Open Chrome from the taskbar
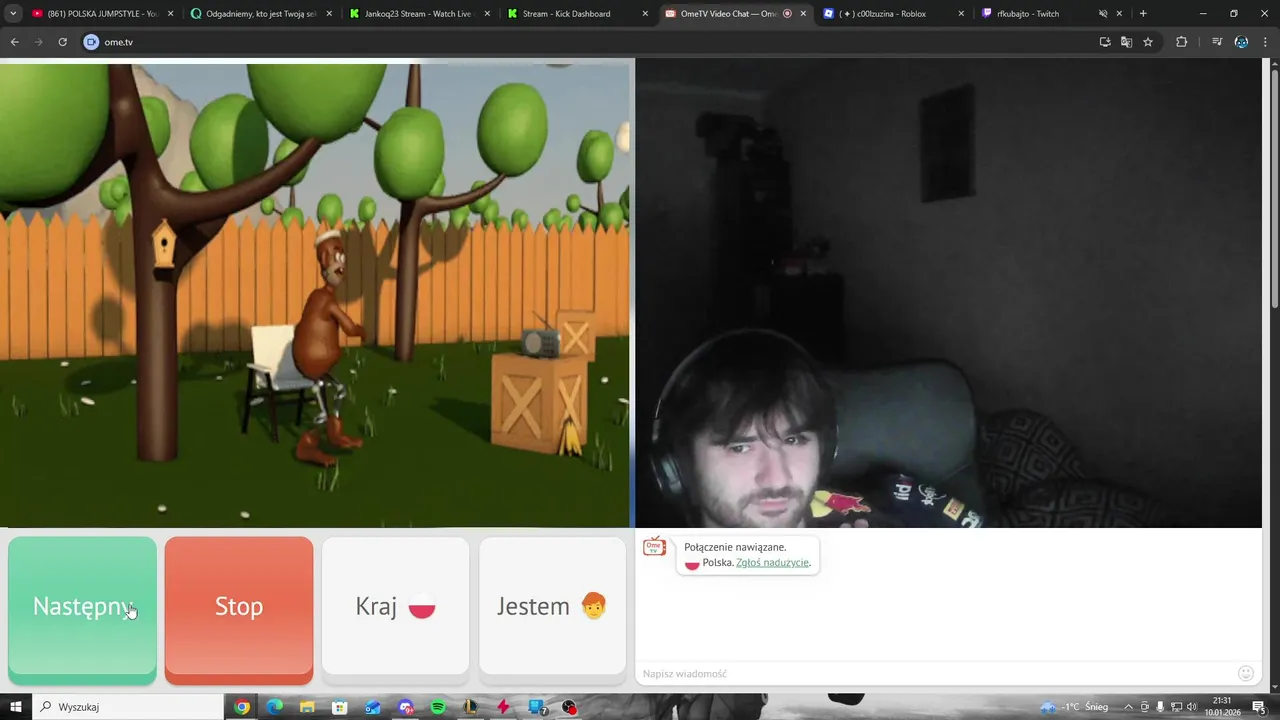This screenshot has height=720, width=1280. [x=242, y=707]
